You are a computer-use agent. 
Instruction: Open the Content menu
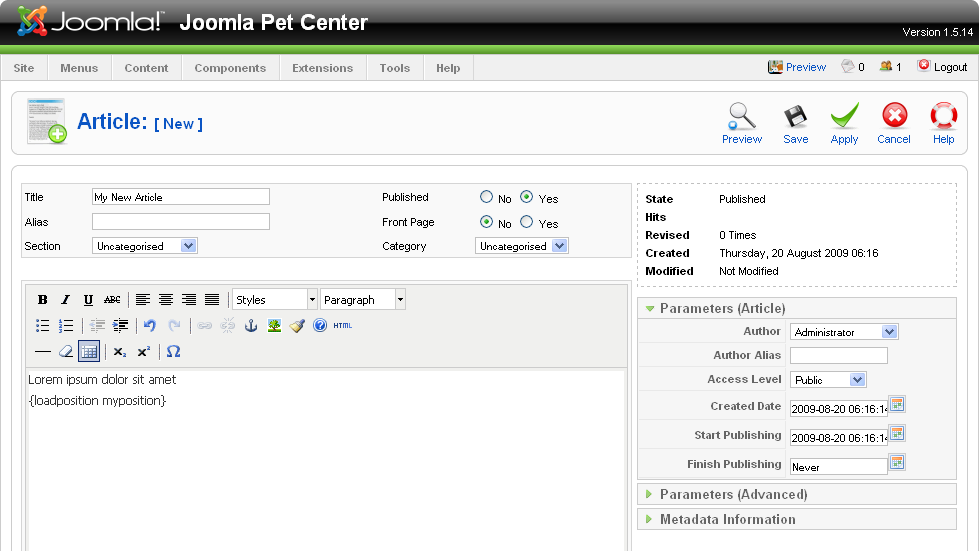[x=146, y=68]
